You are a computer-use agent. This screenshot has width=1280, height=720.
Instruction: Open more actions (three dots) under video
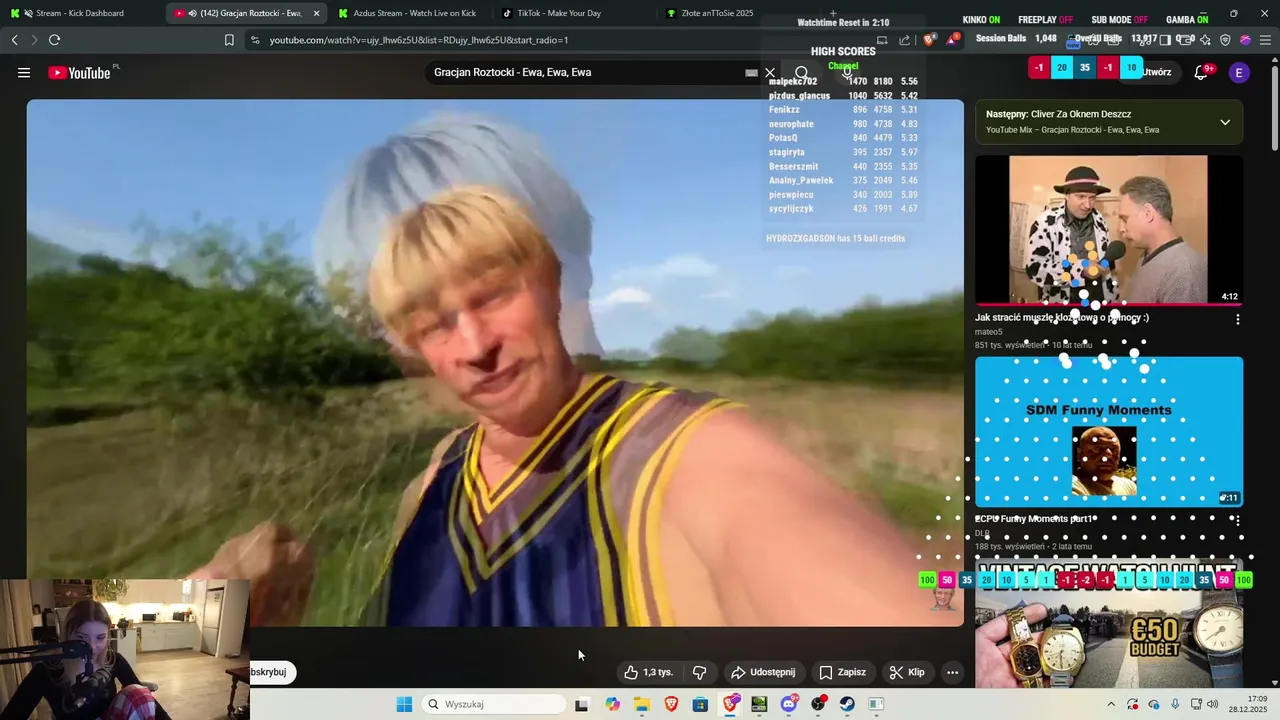coord(952,672)
